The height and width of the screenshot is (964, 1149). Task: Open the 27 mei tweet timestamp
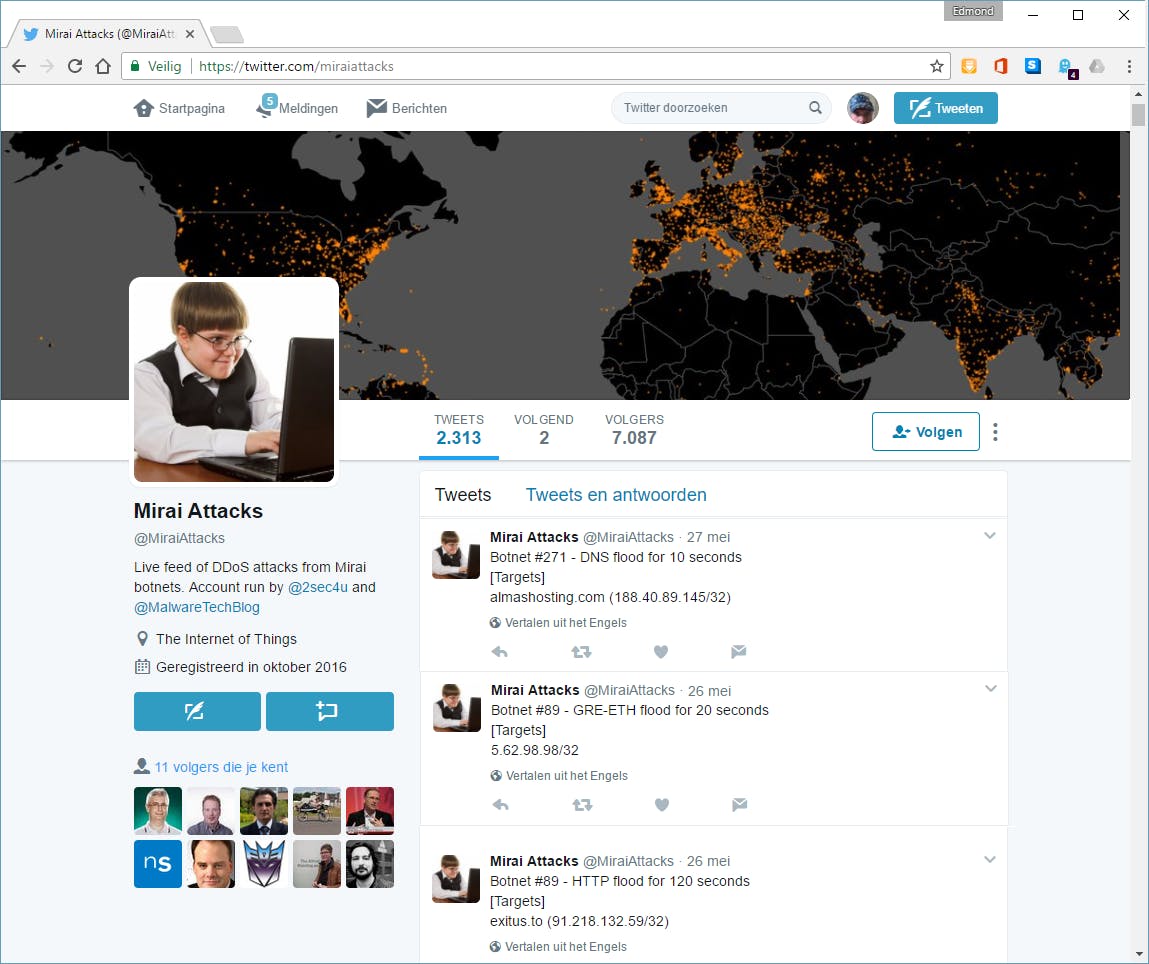708,537
